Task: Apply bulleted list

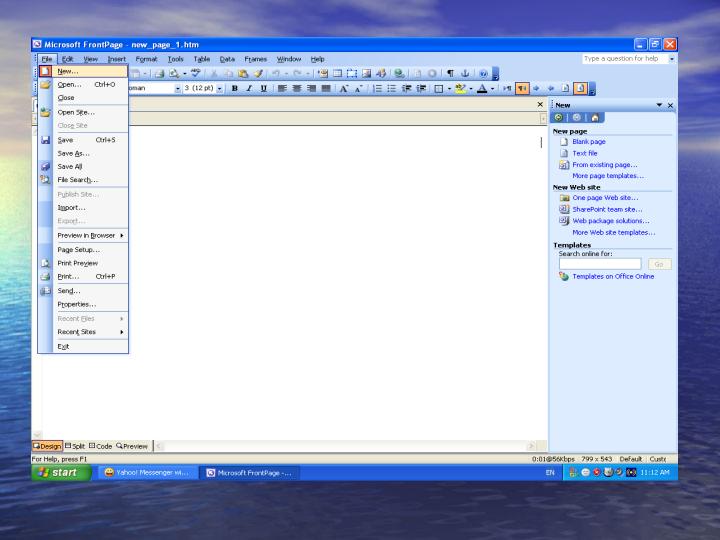Action: [392, 88]
